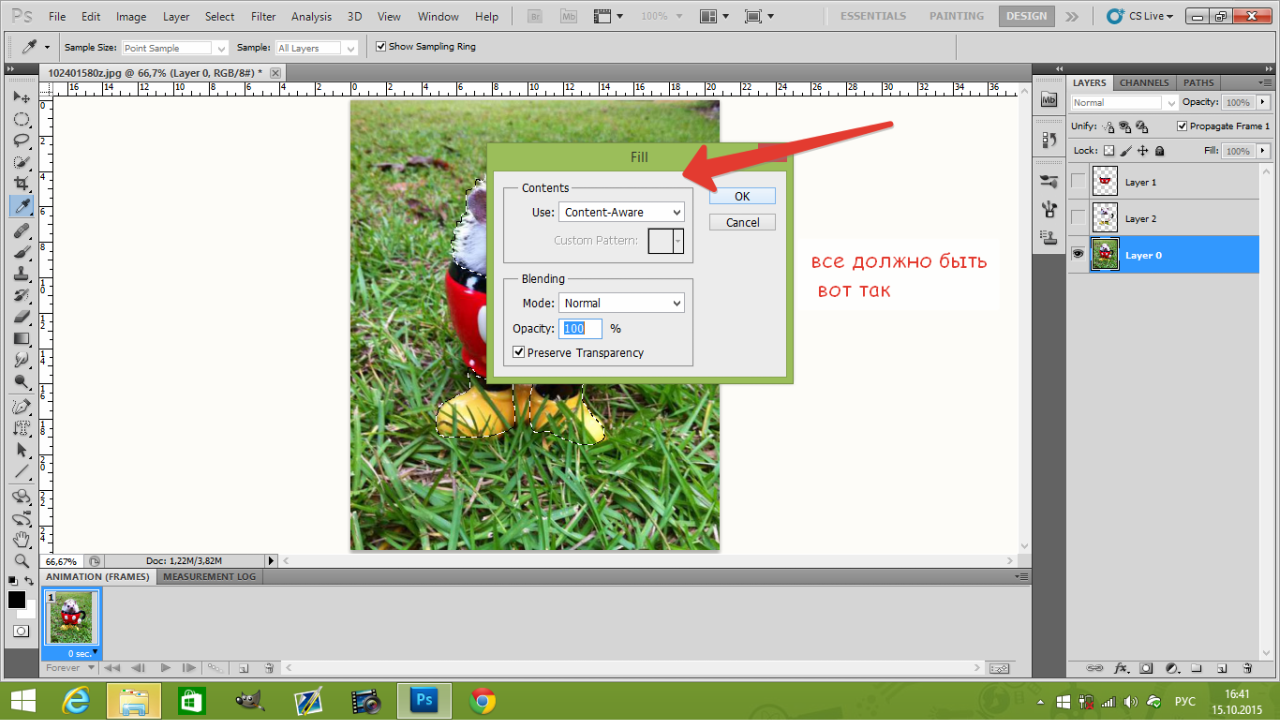1280x720 pixels.
Task: Click the foreground color swatch
Action: point(16,600)
